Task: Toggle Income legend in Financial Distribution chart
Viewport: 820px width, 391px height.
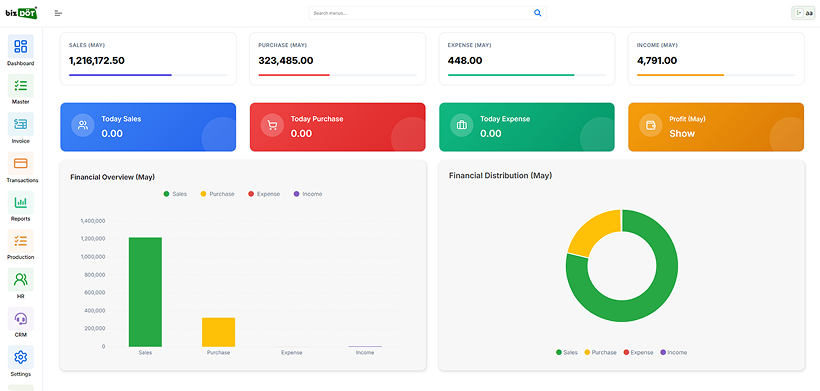Action: coord(674,352)
